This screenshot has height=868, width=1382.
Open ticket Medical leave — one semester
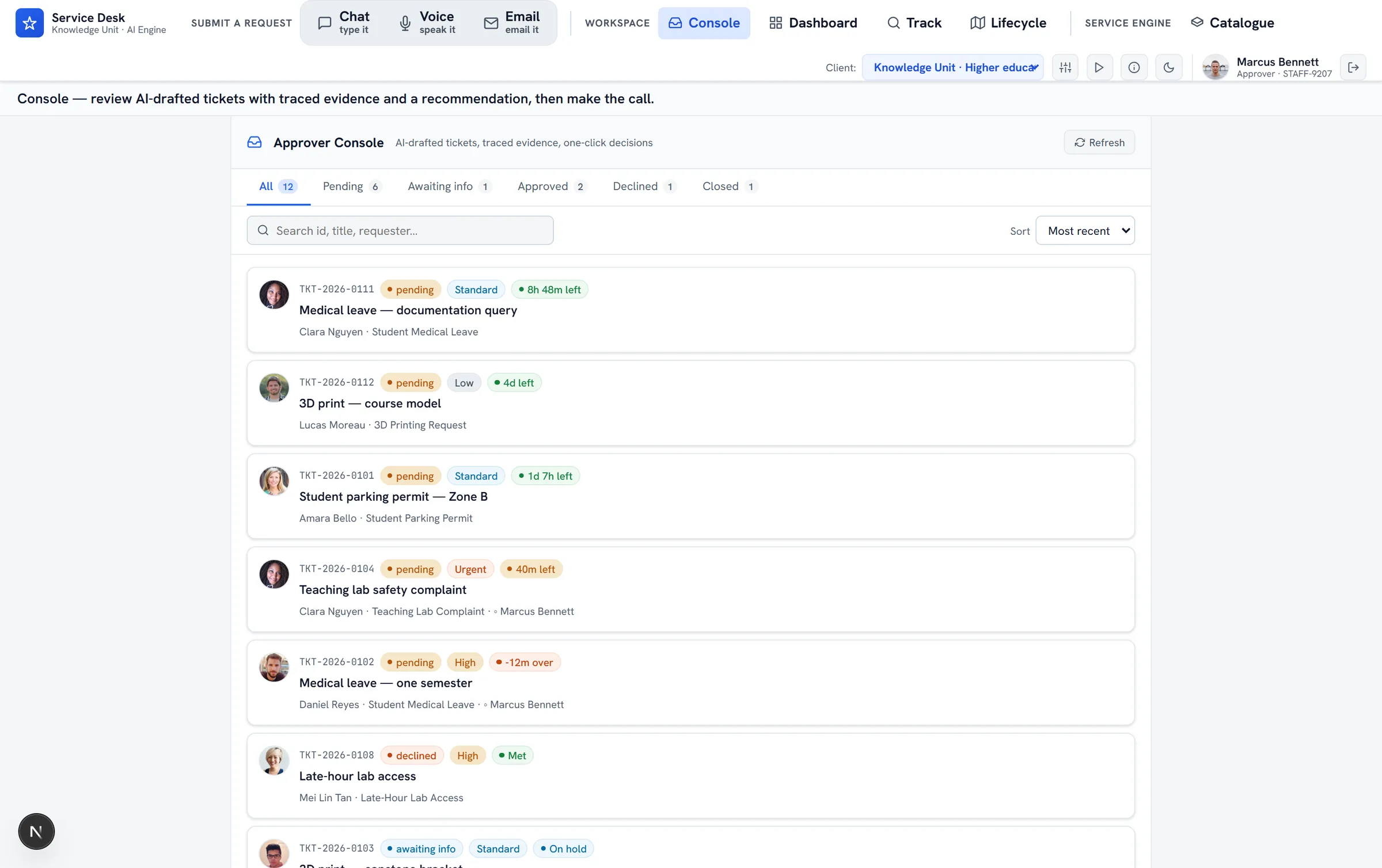point(690,683)
